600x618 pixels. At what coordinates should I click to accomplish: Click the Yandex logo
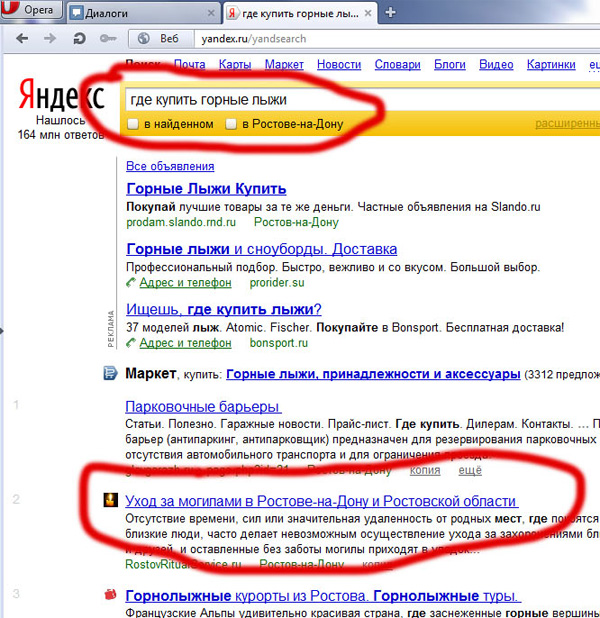tap(61, 97)
